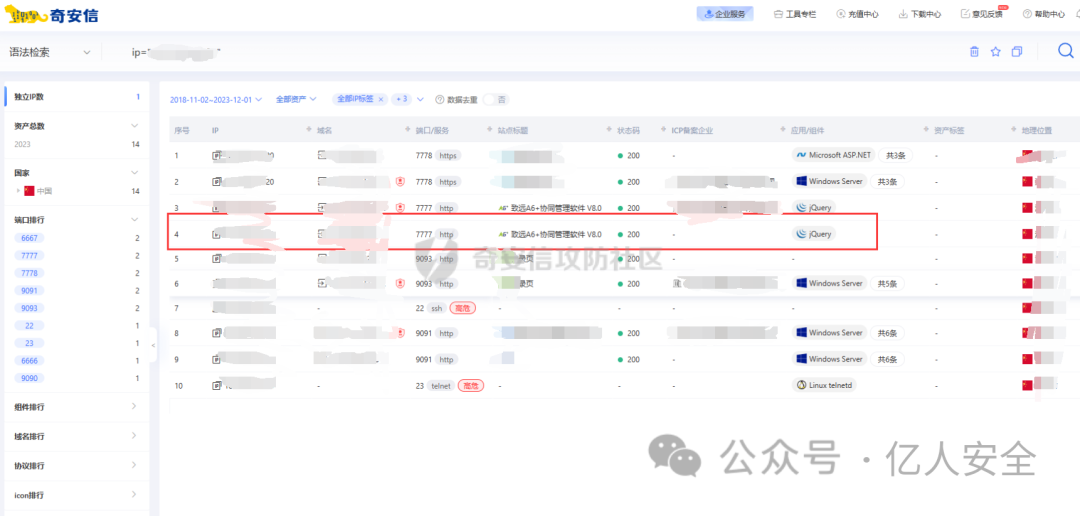1080x516 pixels.
Task: Open 意见反馈 in the top bar
Action: click(x=982, y=14)
